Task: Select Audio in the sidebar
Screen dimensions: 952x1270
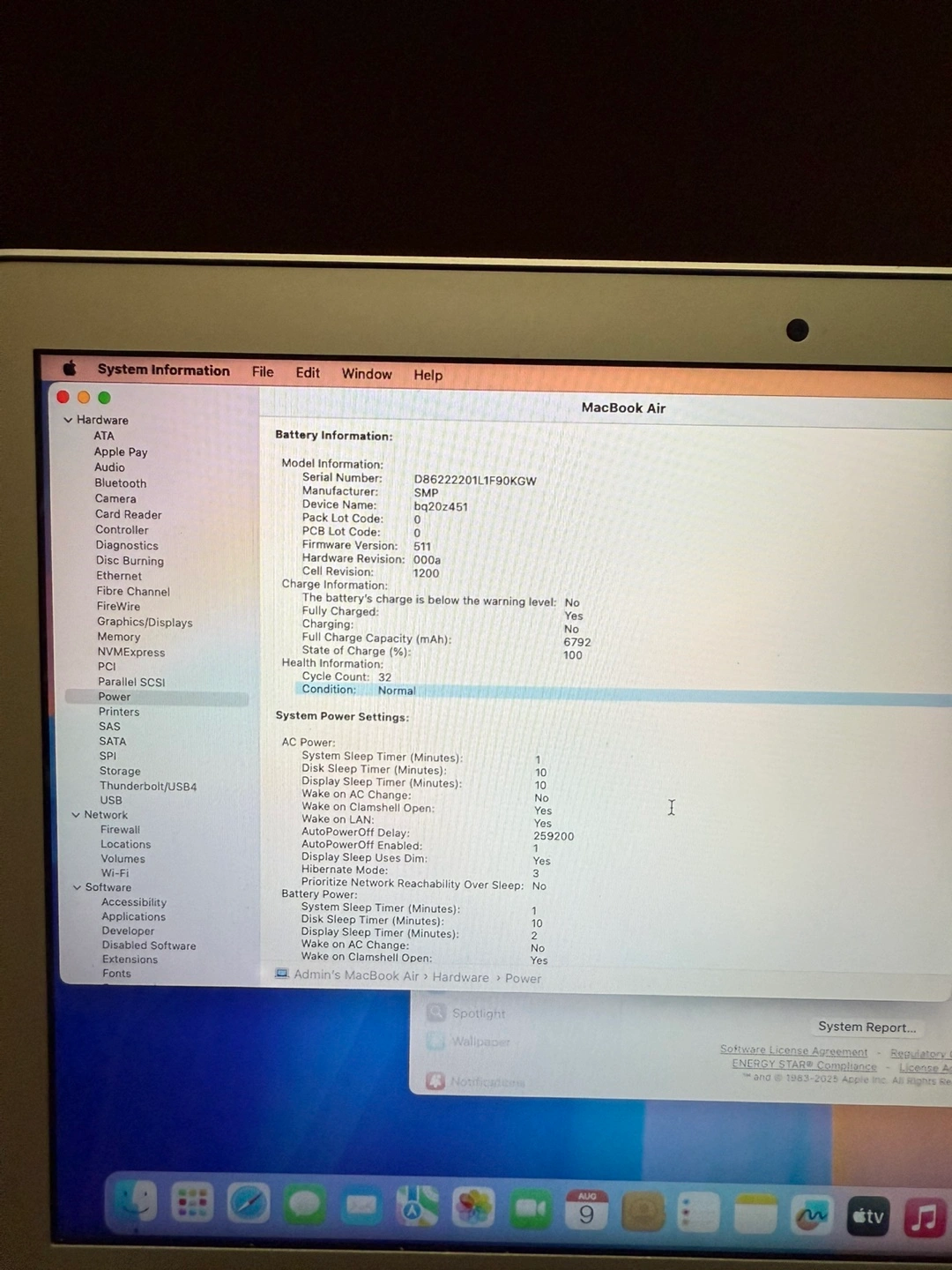Action: tap(109, 467)
